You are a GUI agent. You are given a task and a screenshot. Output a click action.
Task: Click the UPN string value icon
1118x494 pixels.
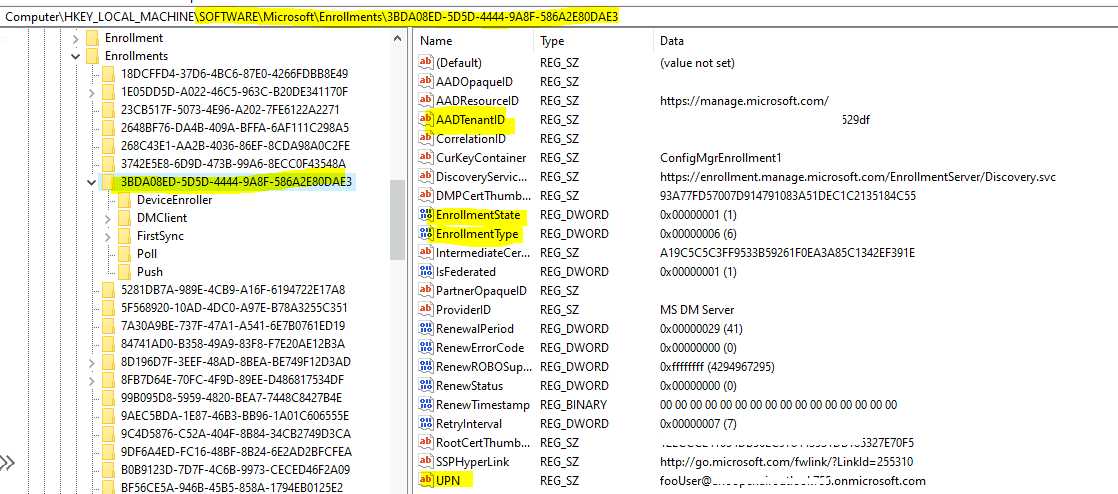point(426,480)
